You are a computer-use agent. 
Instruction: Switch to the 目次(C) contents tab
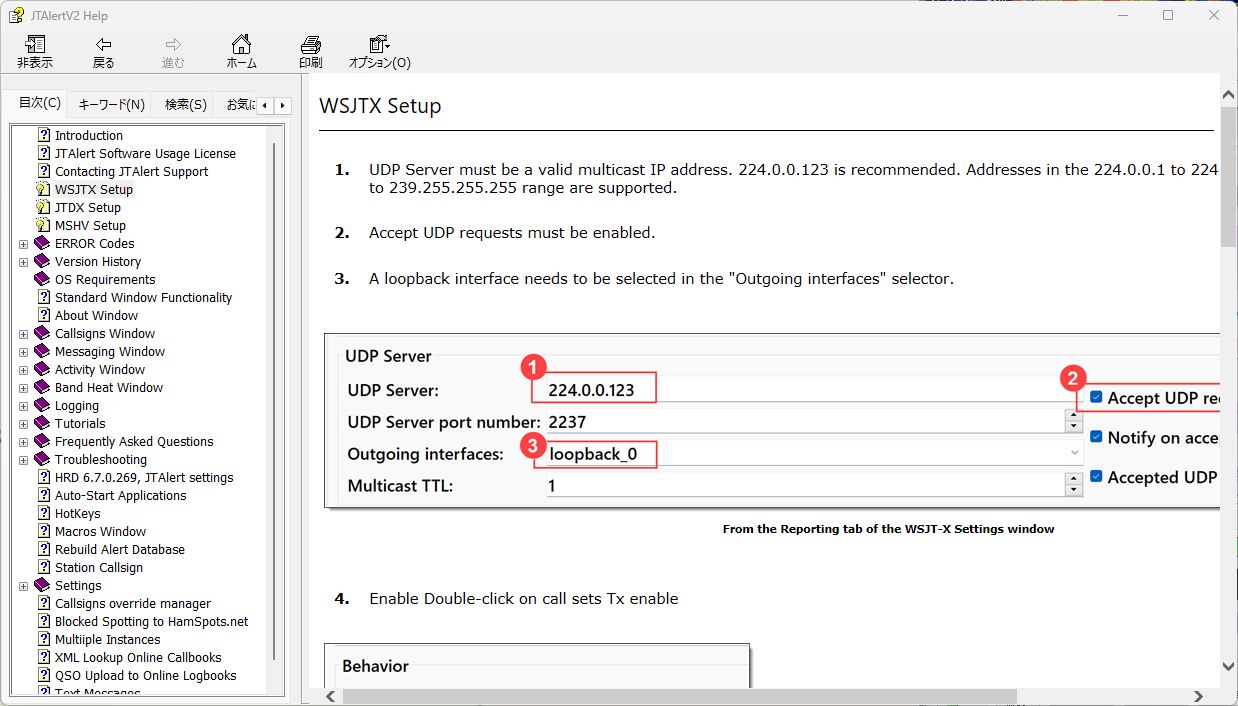[40, 103]
